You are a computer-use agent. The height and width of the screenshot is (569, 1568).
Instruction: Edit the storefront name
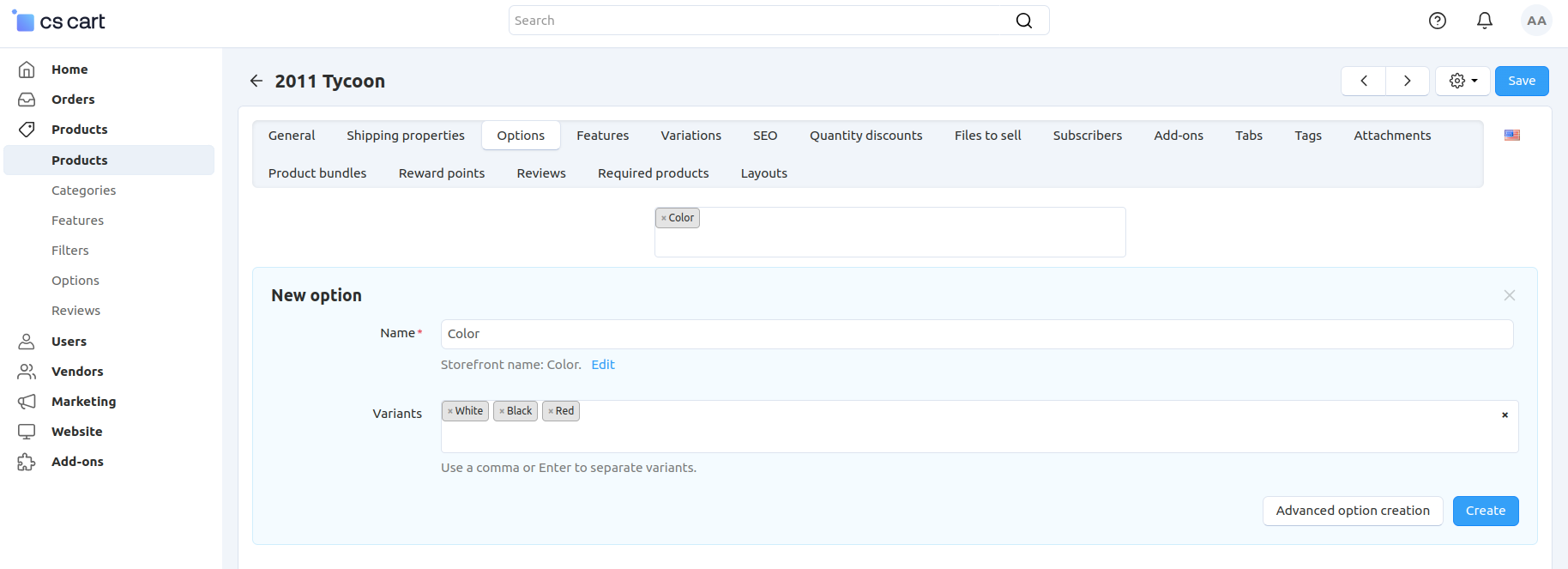point(603,365)
